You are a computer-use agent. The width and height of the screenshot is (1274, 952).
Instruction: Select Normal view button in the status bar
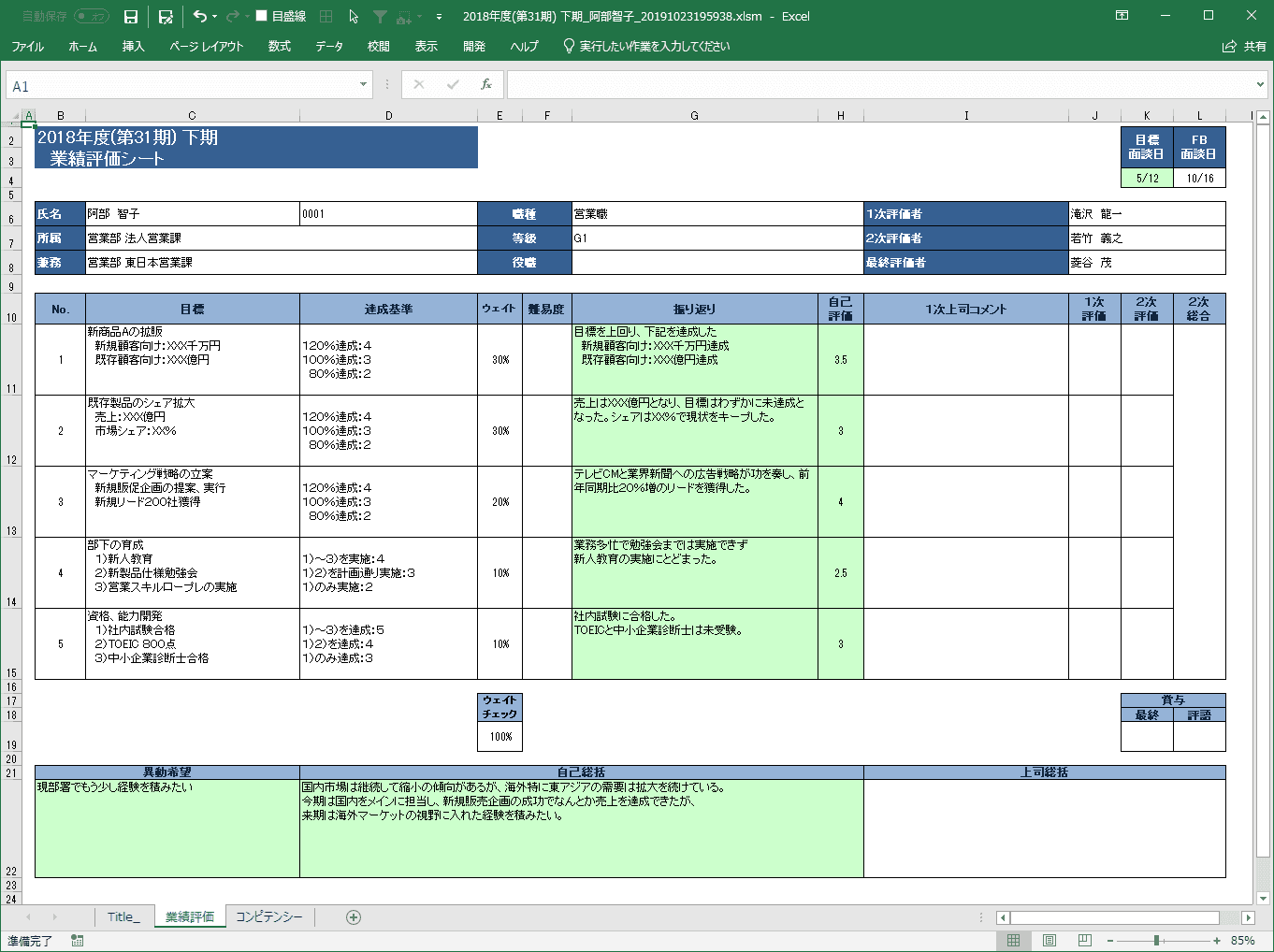pos(1013,941)
